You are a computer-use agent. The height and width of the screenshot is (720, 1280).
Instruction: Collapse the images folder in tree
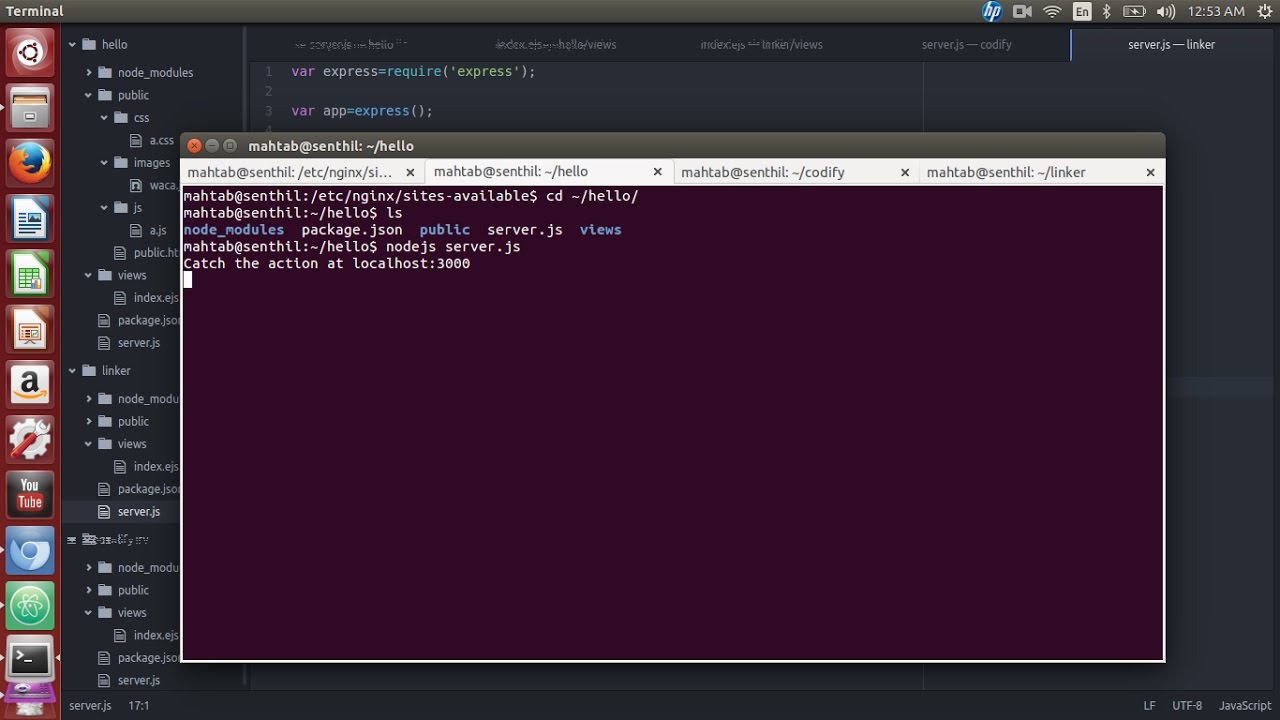(x=104, y=163)
